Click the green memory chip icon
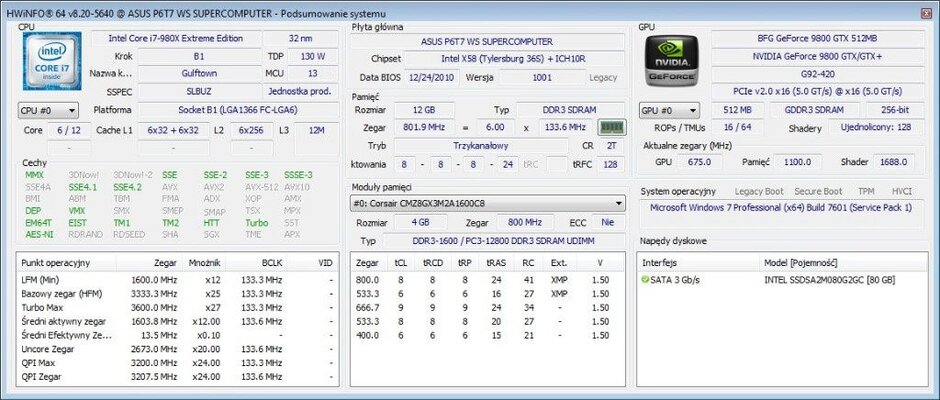The width and height of the screenshot is (940, 400). tap(611, 127)
